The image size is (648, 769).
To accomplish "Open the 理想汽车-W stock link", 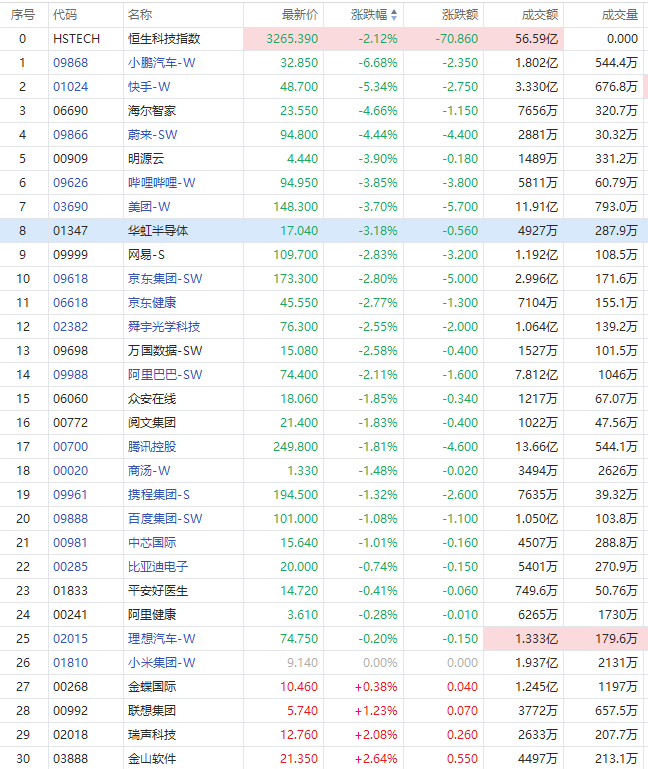I will [161, 639].
